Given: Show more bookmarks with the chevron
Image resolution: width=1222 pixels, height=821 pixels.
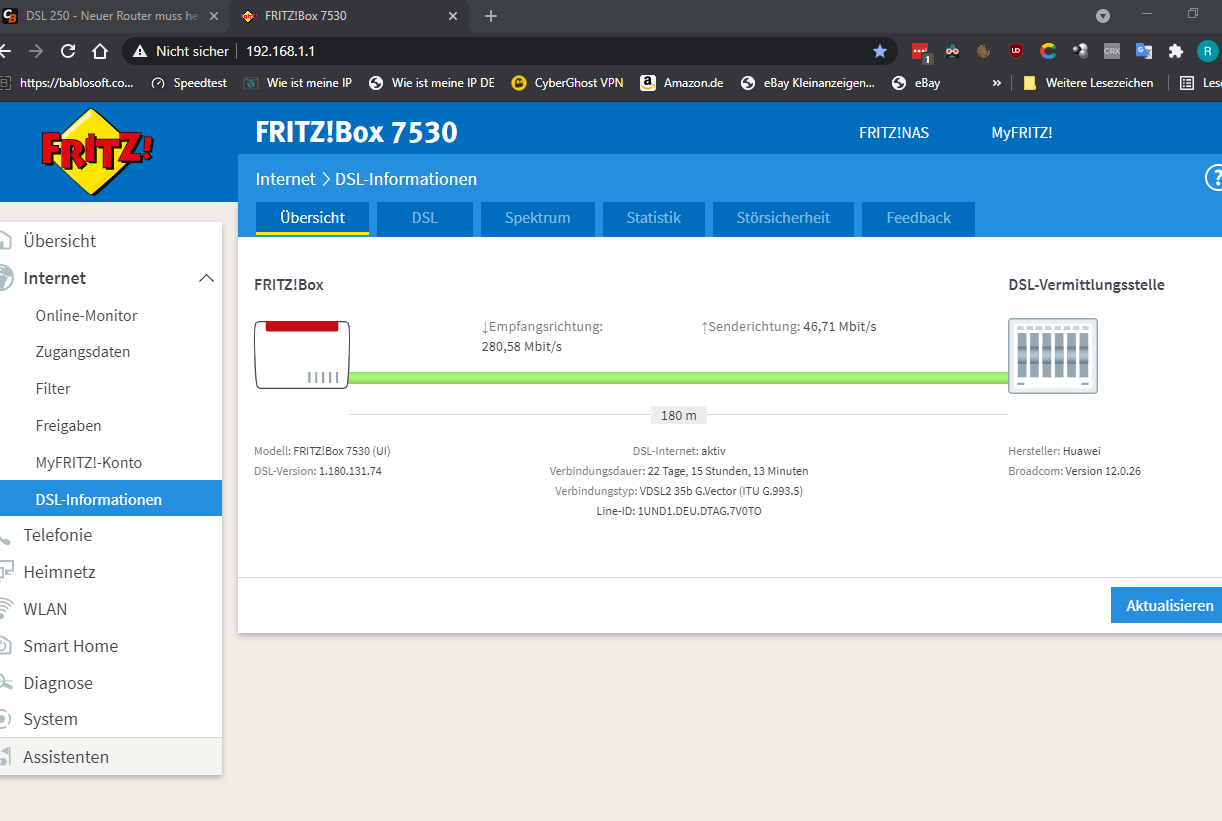Looking at the screenshot, I should (996, 83).
